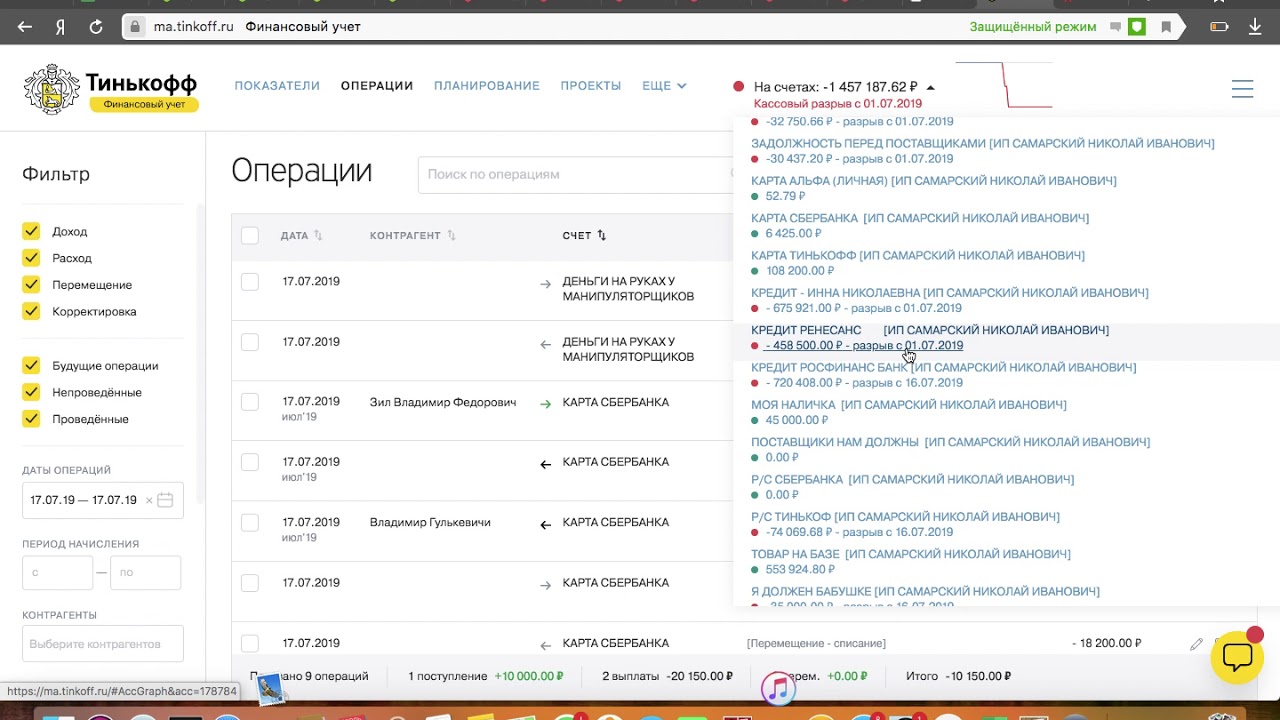
Task: Select the МОЯ НАЛИЧКА account
Action: click(x=909, y=405)
